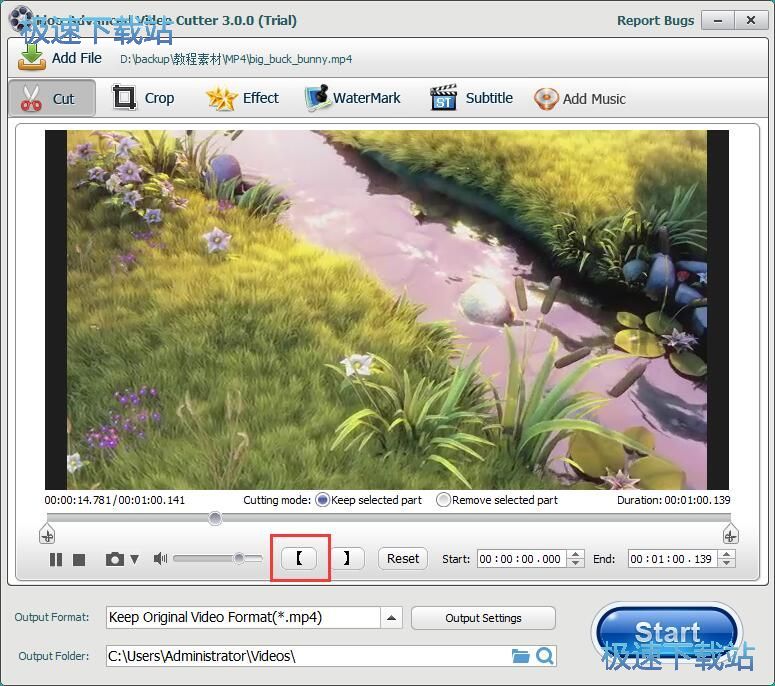Open Output Settings

pyautogui.click(x=483, y=618)
